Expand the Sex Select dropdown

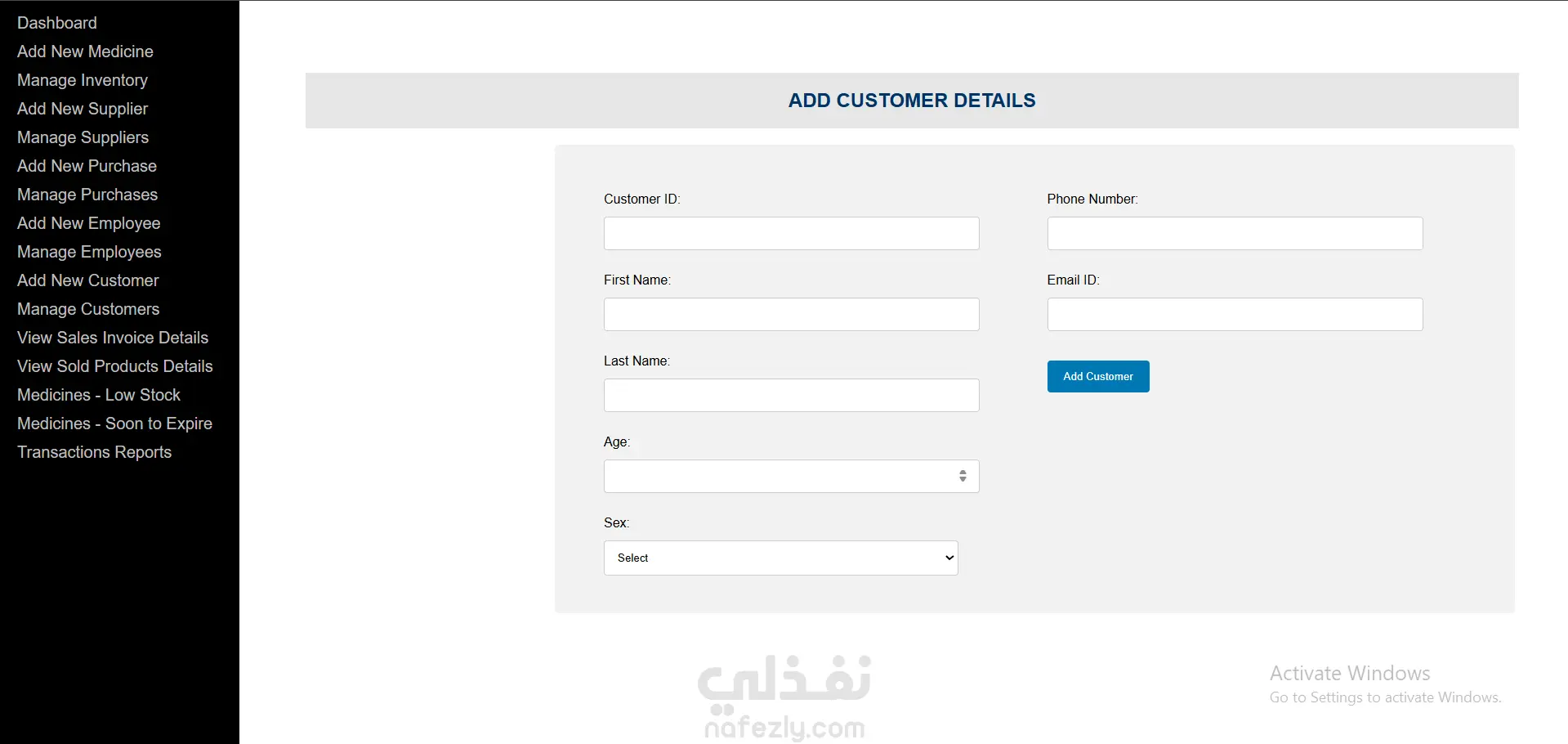click(x=781, y=558)
